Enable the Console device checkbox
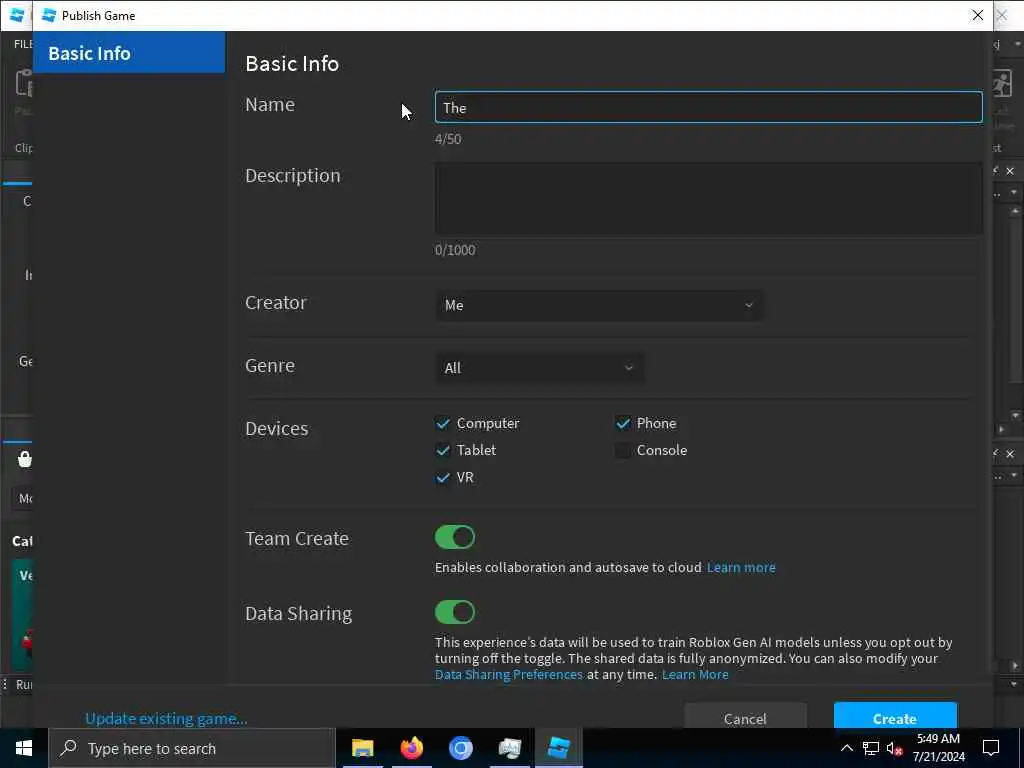The image size is (1024, 768). tap(622, 451)
